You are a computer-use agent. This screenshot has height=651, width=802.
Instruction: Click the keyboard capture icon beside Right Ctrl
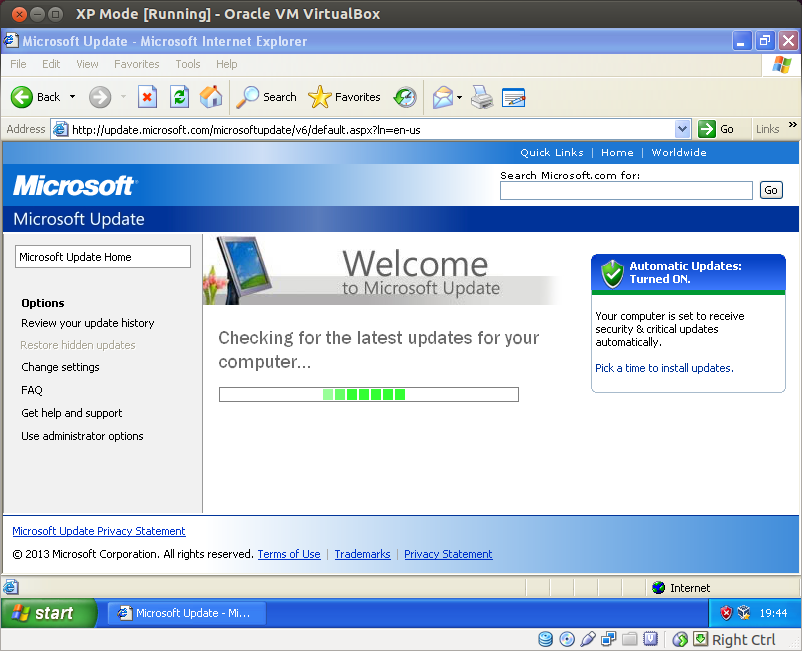click(701, 639)
